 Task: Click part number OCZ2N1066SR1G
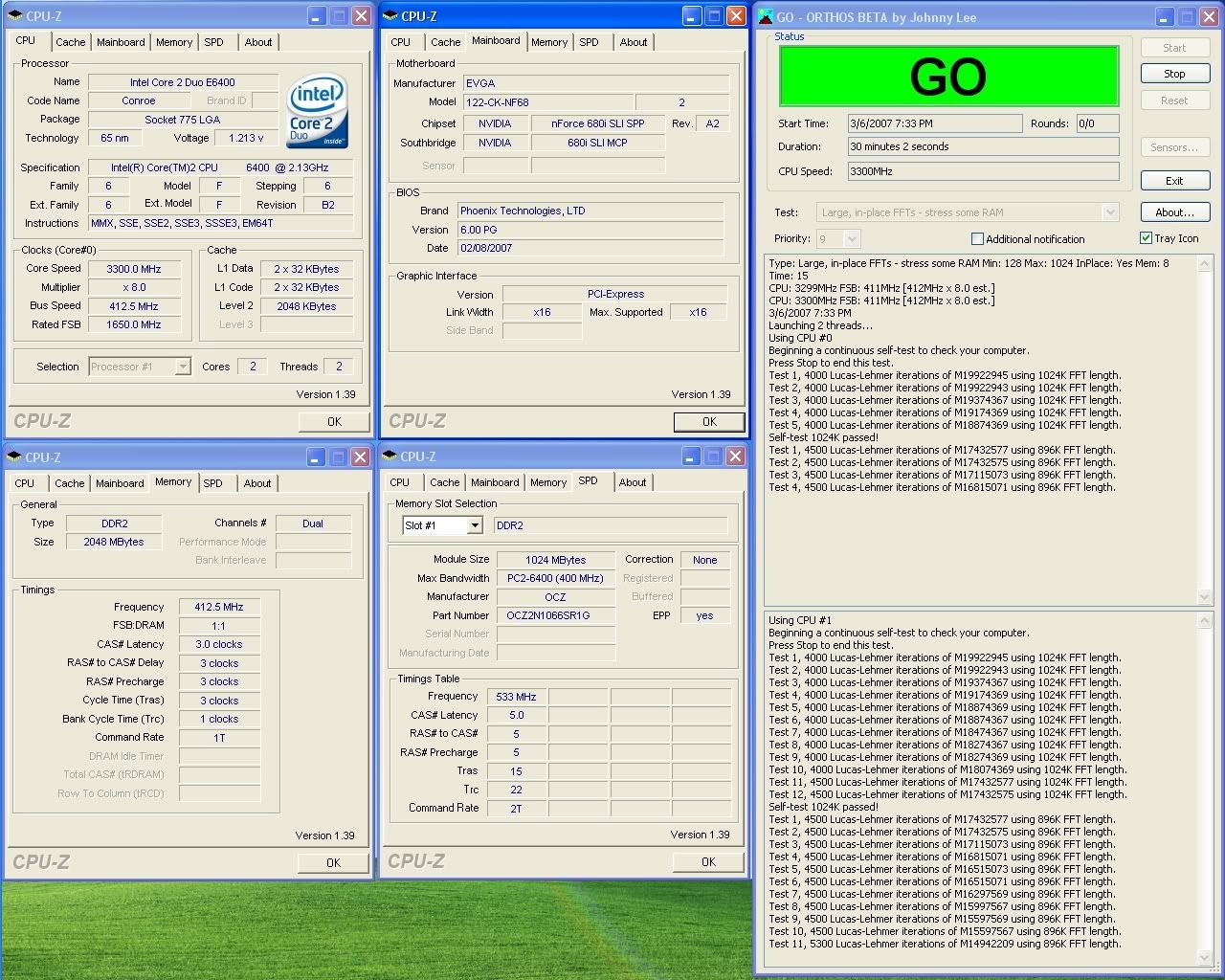pyautogui.click(x=555, y=615)
